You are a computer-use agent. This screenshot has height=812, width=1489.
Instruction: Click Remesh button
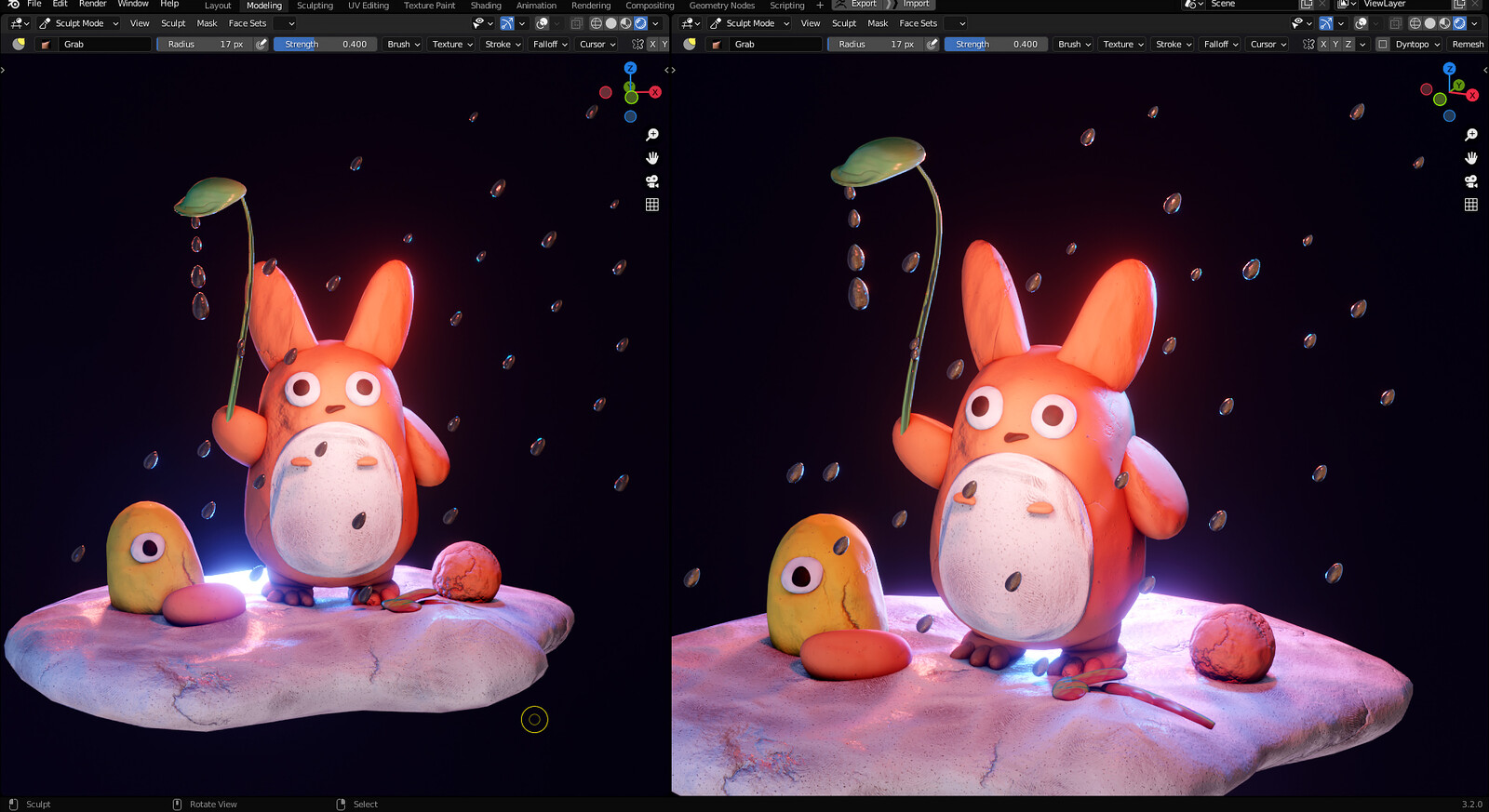click(1468, 44)
